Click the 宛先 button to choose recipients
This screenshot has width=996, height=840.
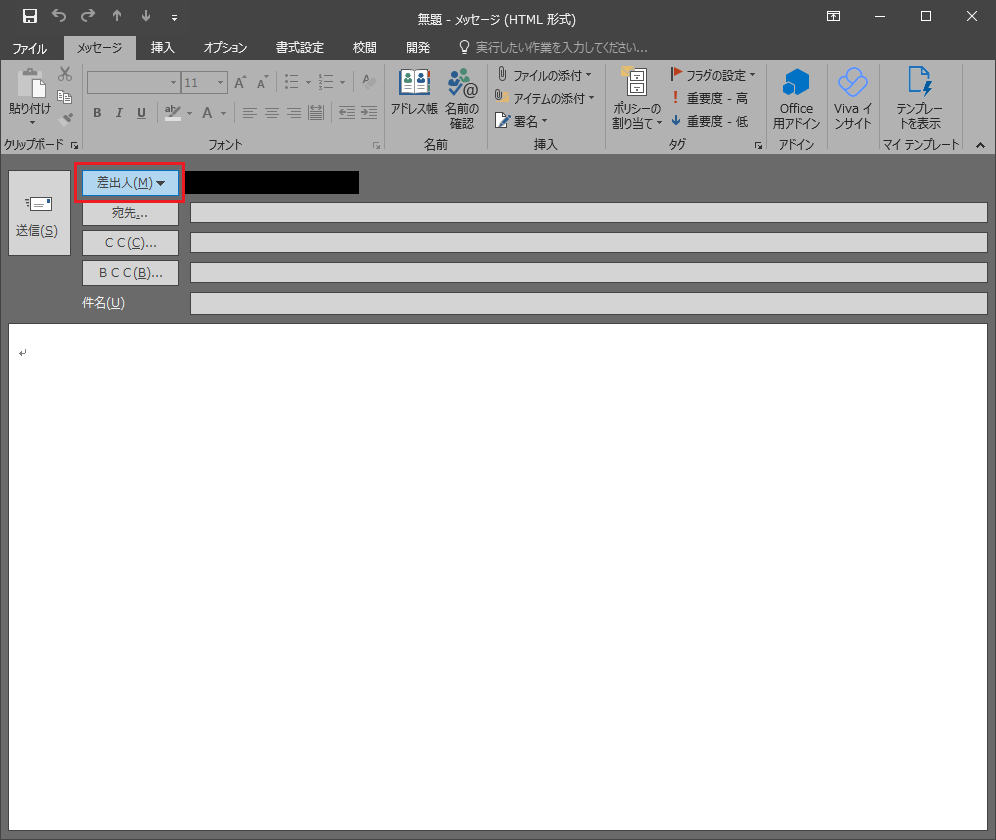[130, 213]
